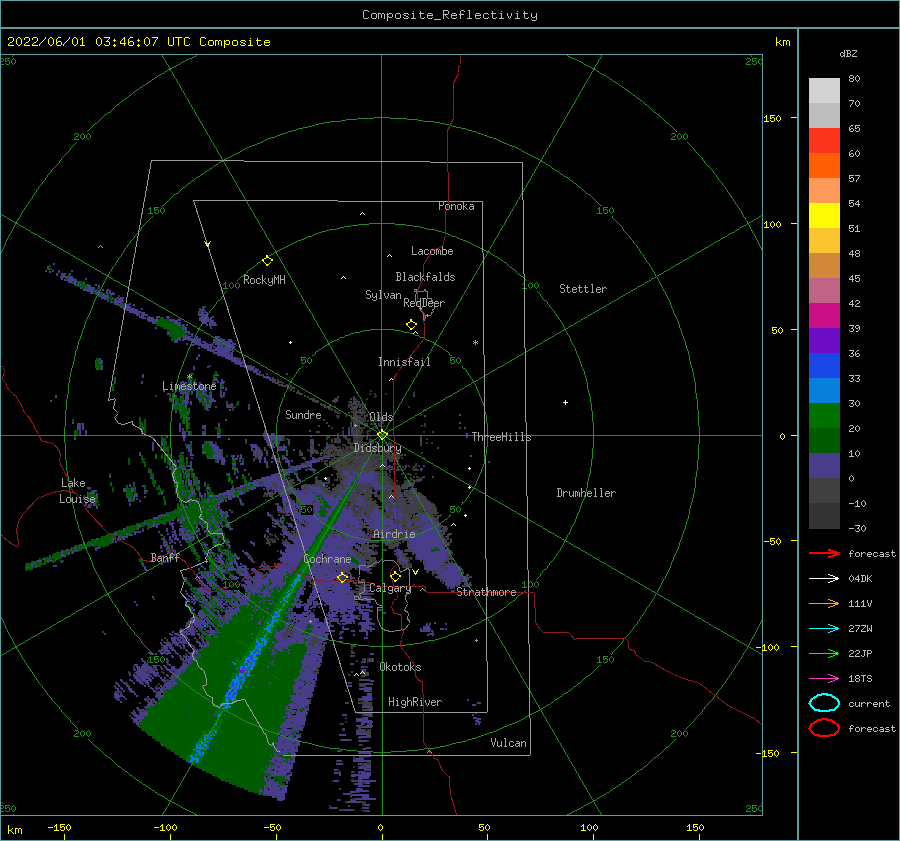Click the white 04DK arrow symbol

click(x=824, y=578)
